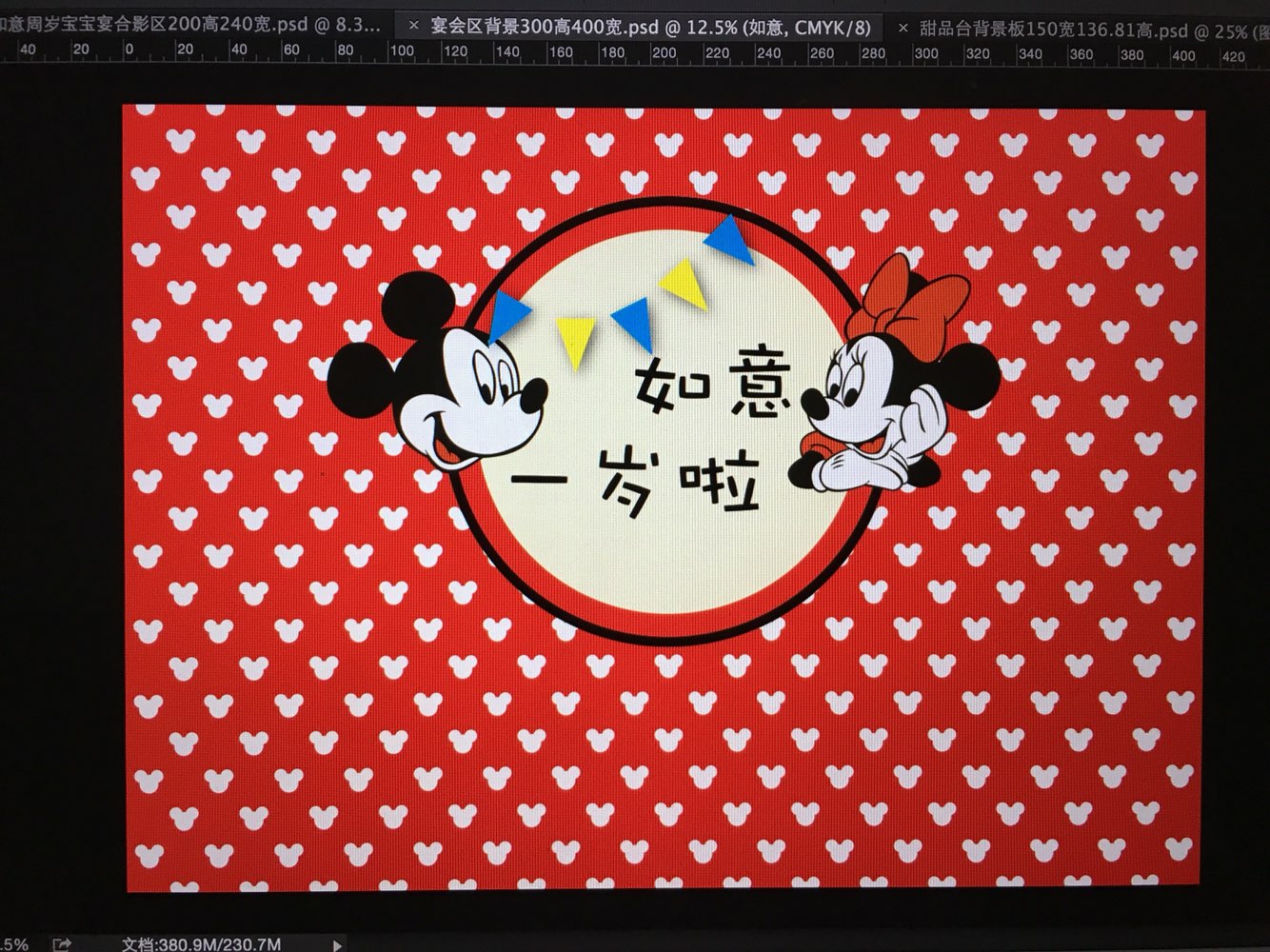Open the 甜品台背景板150宽136.81高.psd tab
The height and width of the screenshot is (952, 1270).
[1085, 30]
